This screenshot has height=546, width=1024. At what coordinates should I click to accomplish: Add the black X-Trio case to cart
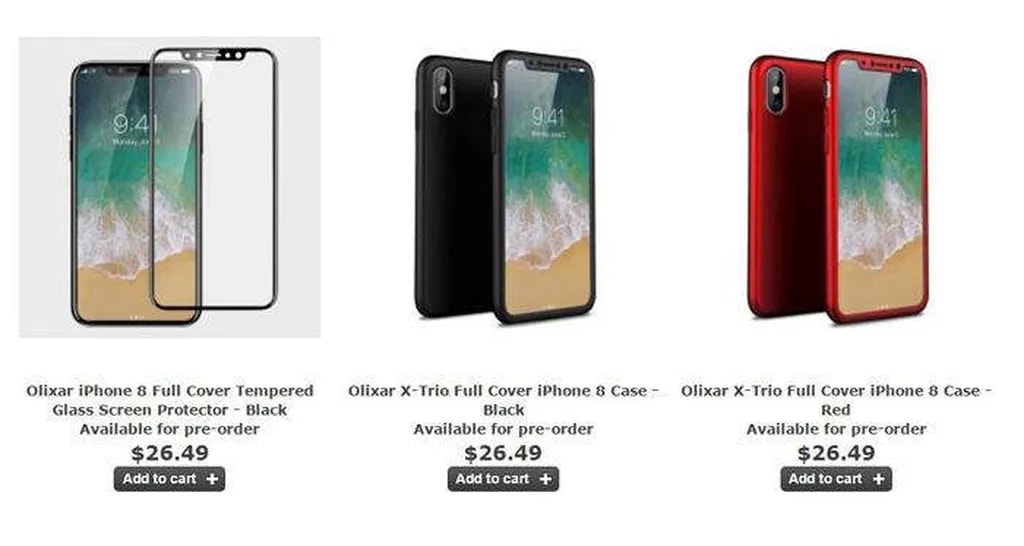pos(503,479)
